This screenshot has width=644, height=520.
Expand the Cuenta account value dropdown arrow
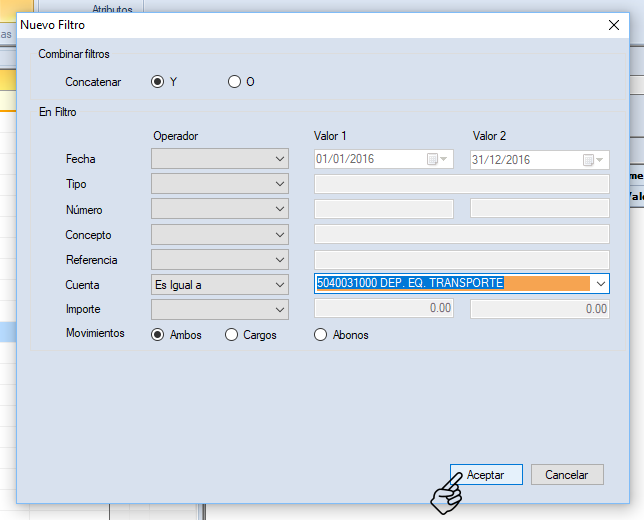pyautogui.click(x=599, y=284)
